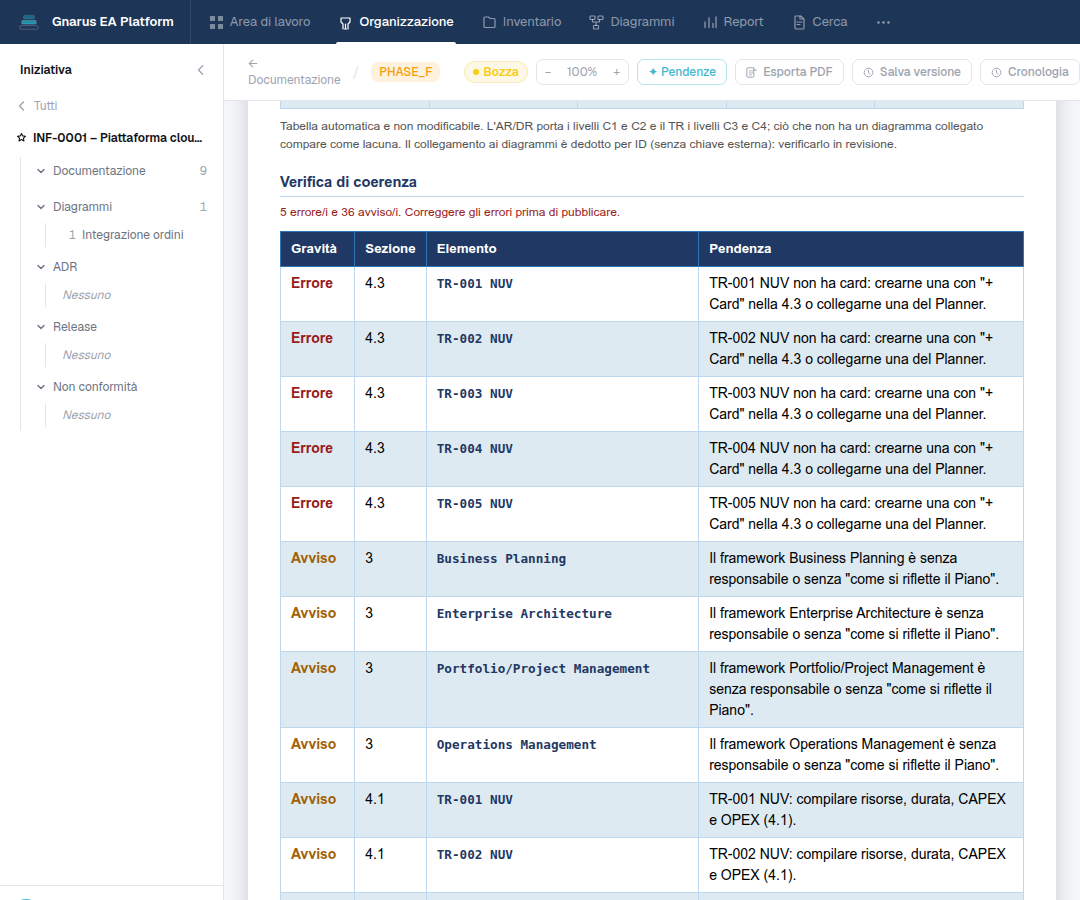Open the more options ellipsis menu
Viewport: 1080px width, 900px height.
click(x=883, y=22)
